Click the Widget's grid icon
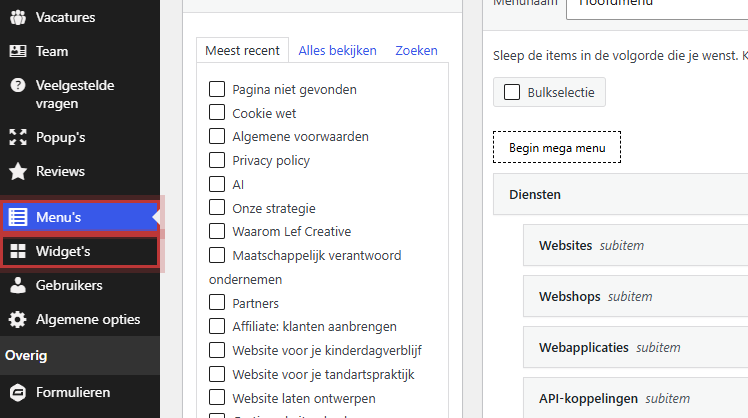 (x=18, y=251)
